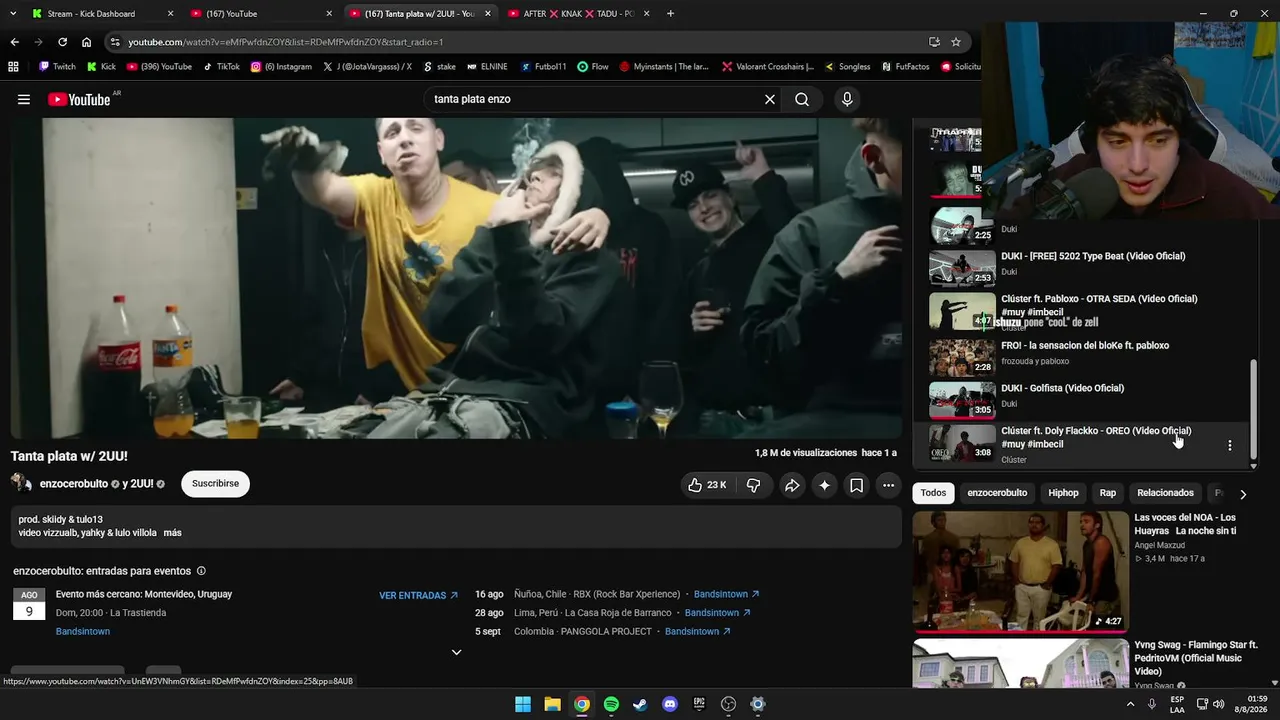The image size is (1280, 720).
Task: Show hidden system tray icons
Action: pyautogui.click(x=1131, y=704)
